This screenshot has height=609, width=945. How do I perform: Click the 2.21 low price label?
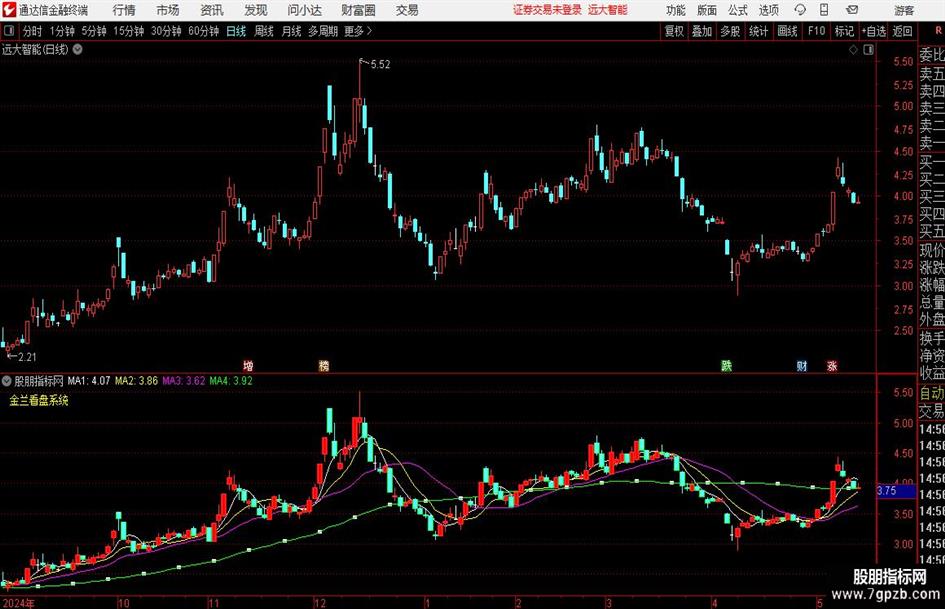click(27, 357)
